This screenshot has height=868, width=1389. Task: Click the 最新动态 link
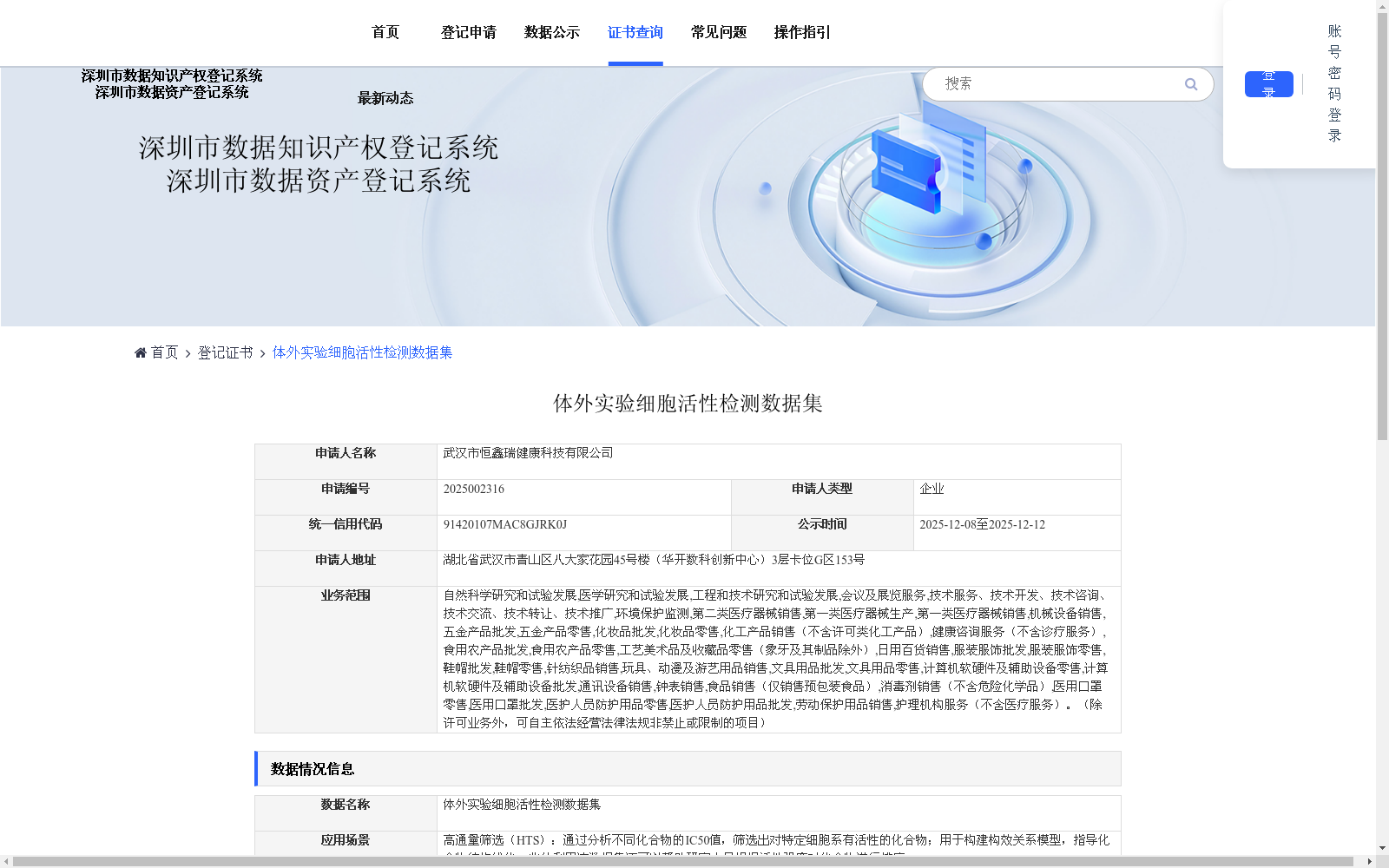(x=385, y=98)
